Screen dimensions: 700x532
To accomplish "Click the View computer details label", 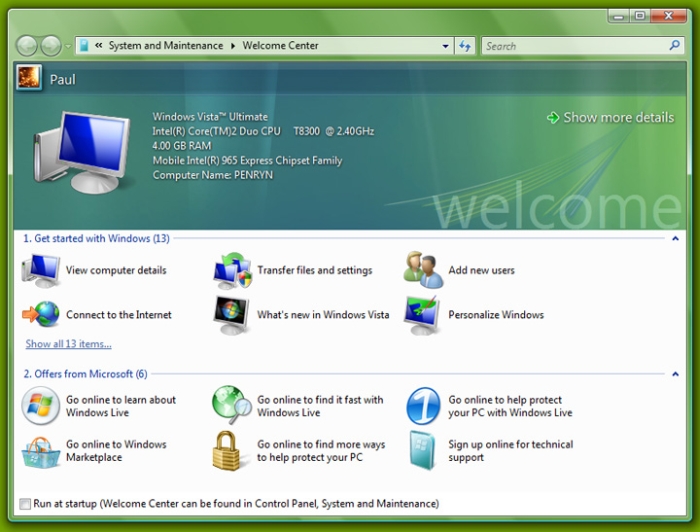I will click(116, 270).
